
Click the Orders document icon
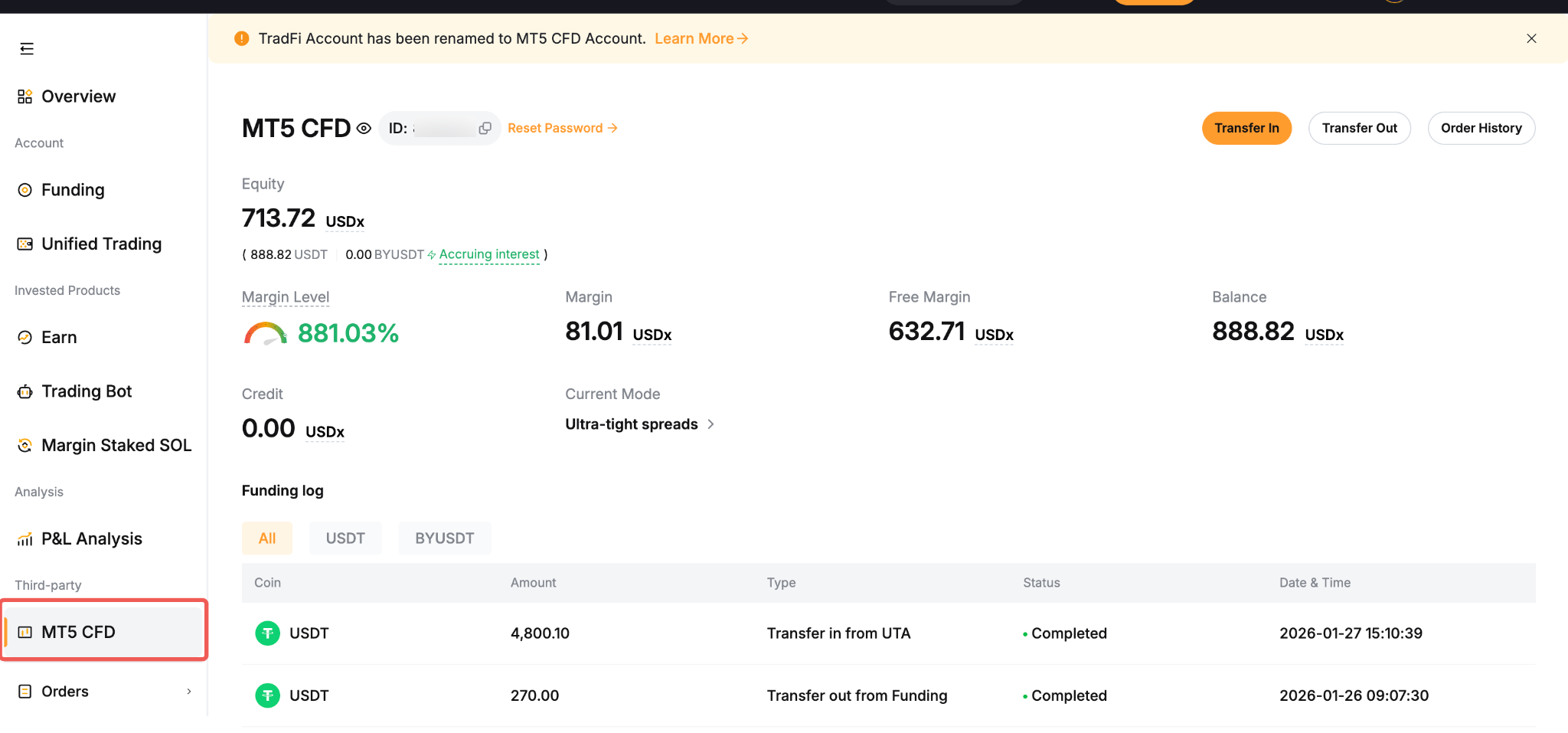25,692
